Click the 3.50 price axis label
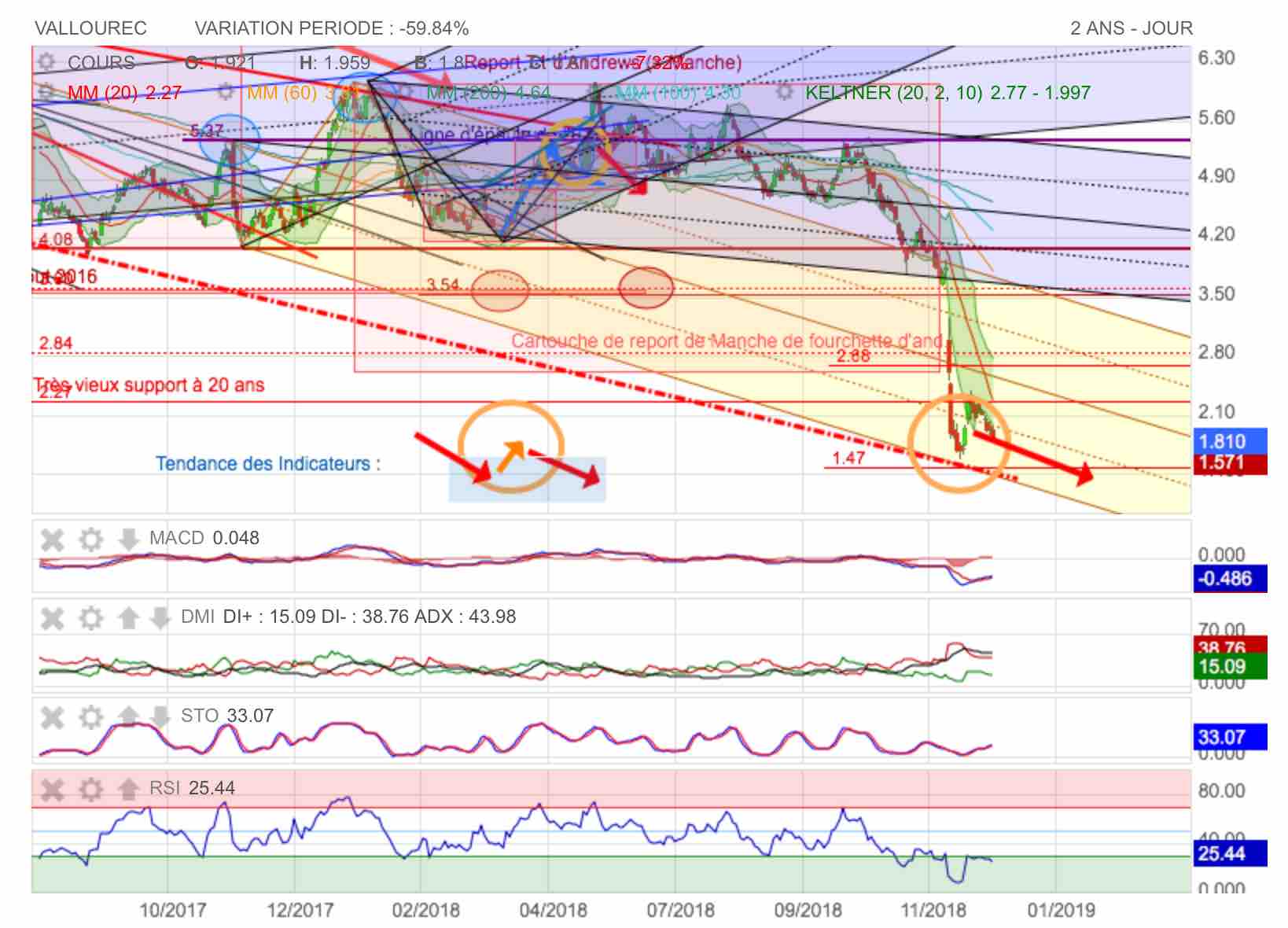 [x=1216, y=293]
